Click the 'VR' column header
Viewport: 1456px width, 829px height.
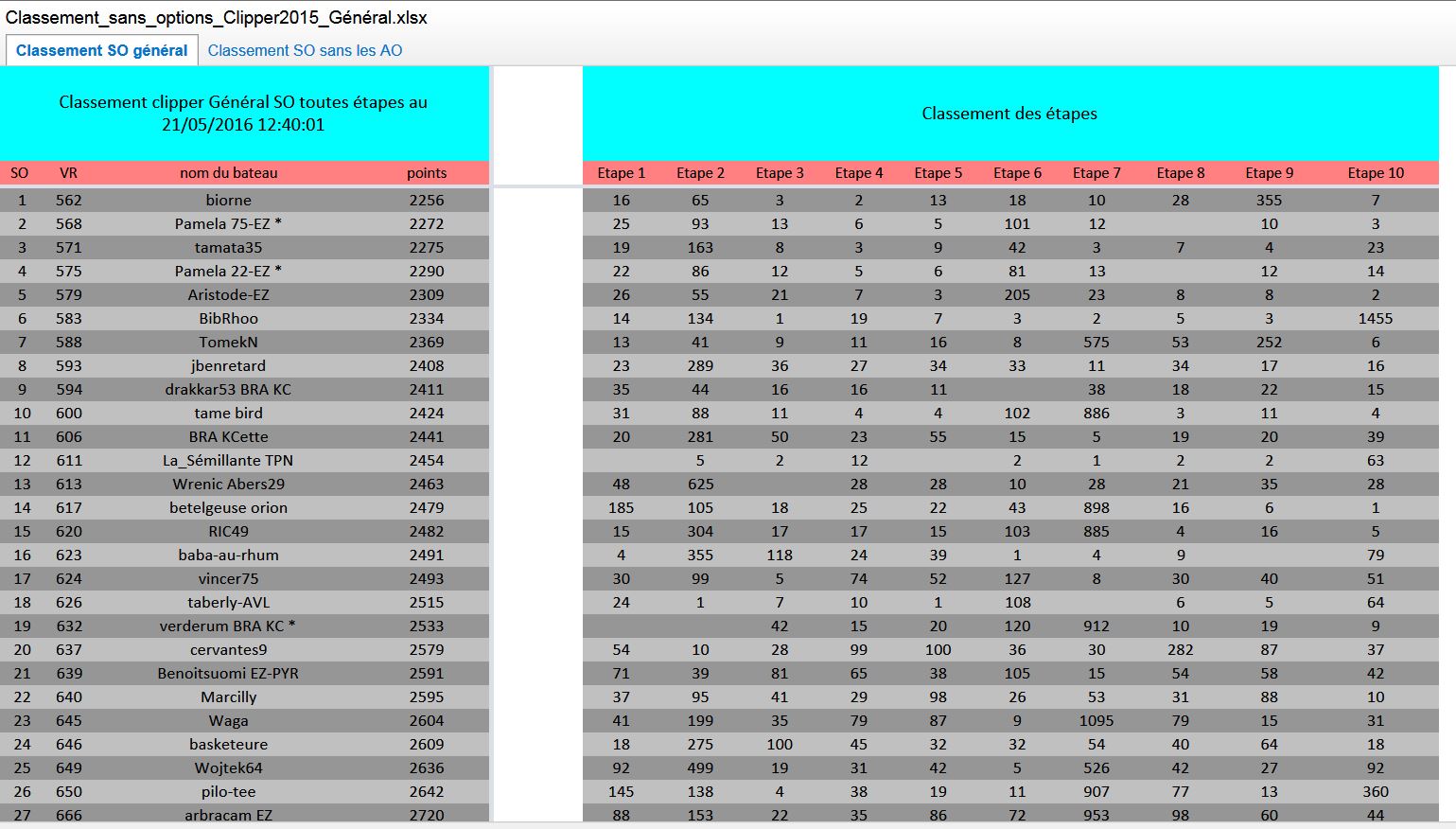(68, 173)
